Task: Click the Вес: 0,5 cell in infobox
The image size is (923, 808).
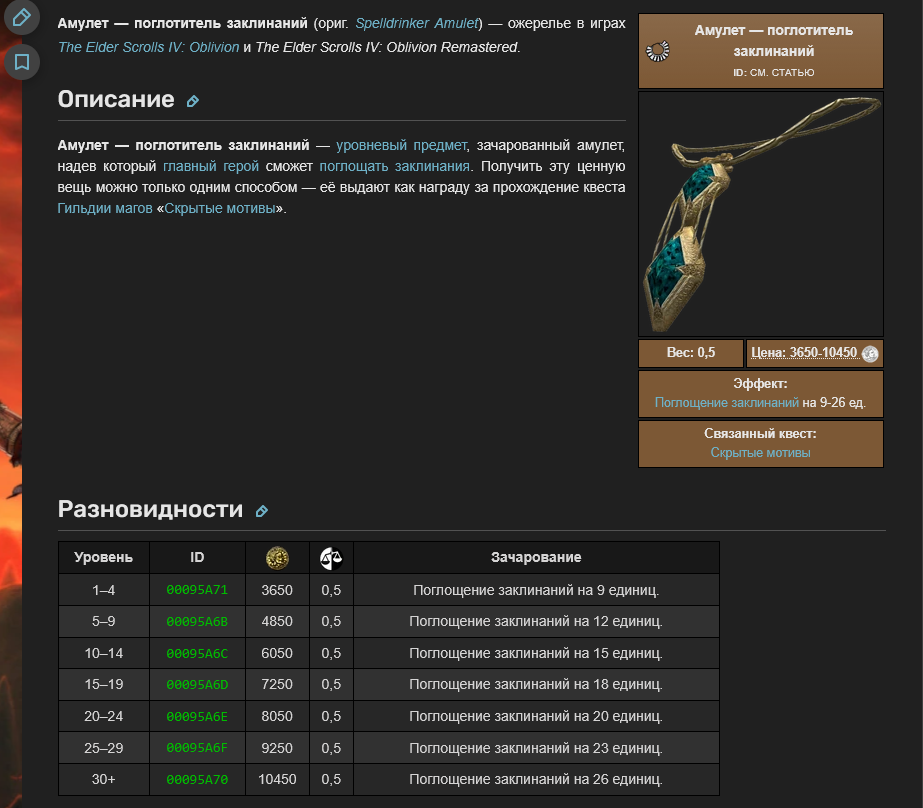Action: coord(690,353)
